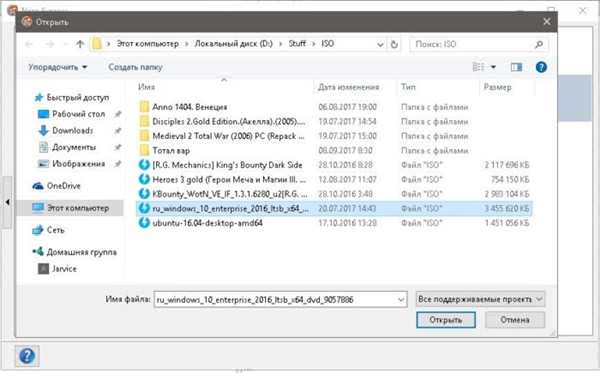Sort by Размер column header

(497, 87)
